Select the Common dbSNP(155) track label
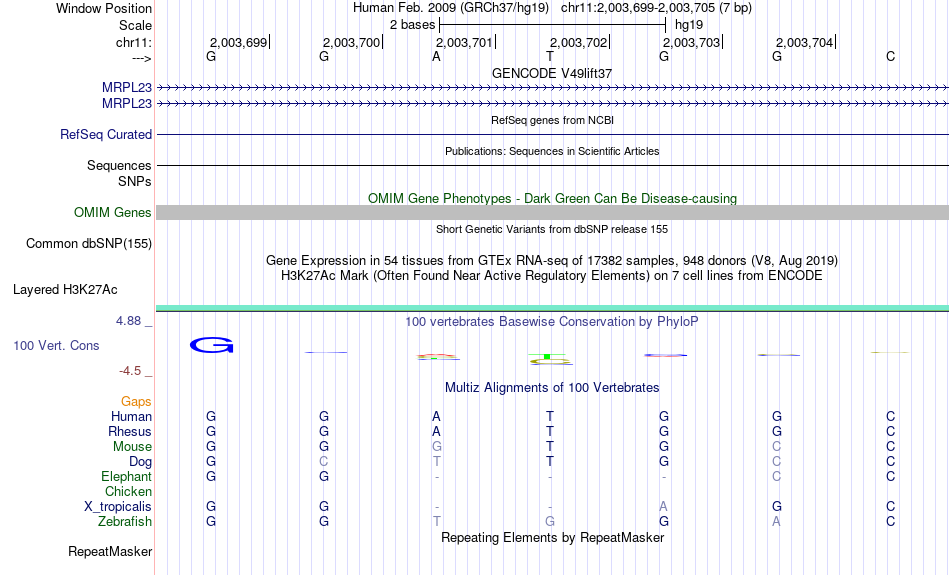This screenshot has width=950, height=575. click(x=89, y=244)
